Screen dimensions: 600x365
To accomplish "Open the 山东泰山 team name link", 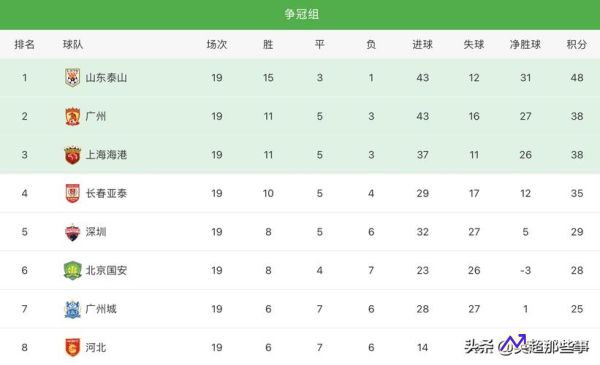I will (x=106, y=78).
